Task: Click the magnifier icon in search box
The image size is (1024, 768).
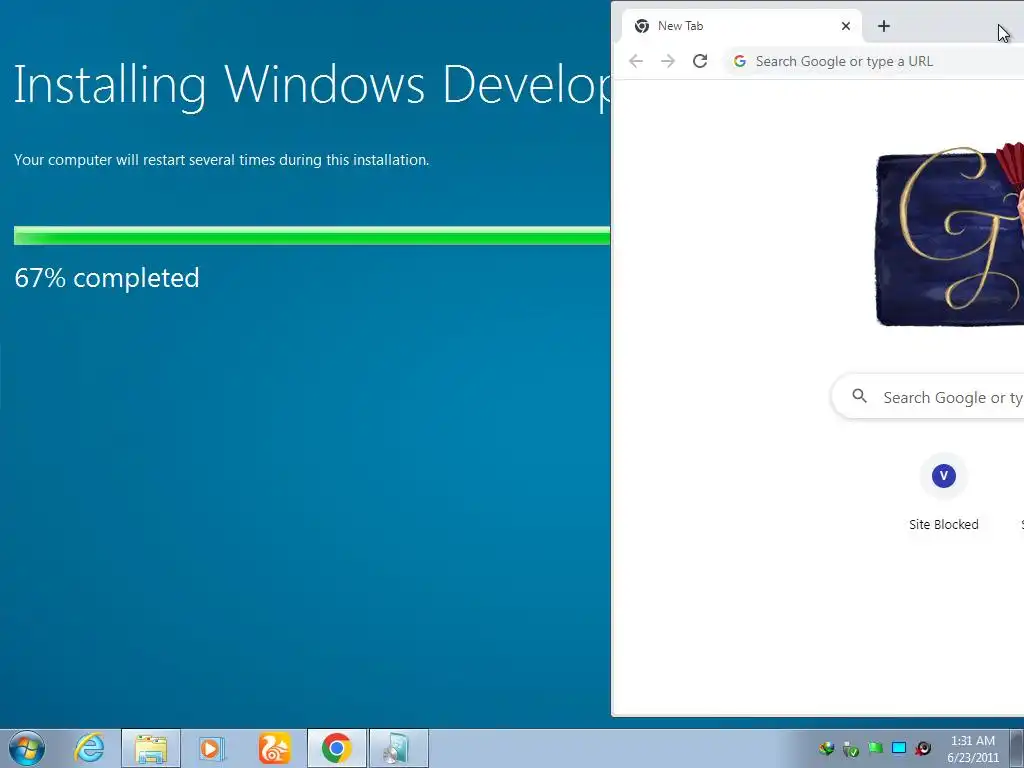Action: click(859, 396)
